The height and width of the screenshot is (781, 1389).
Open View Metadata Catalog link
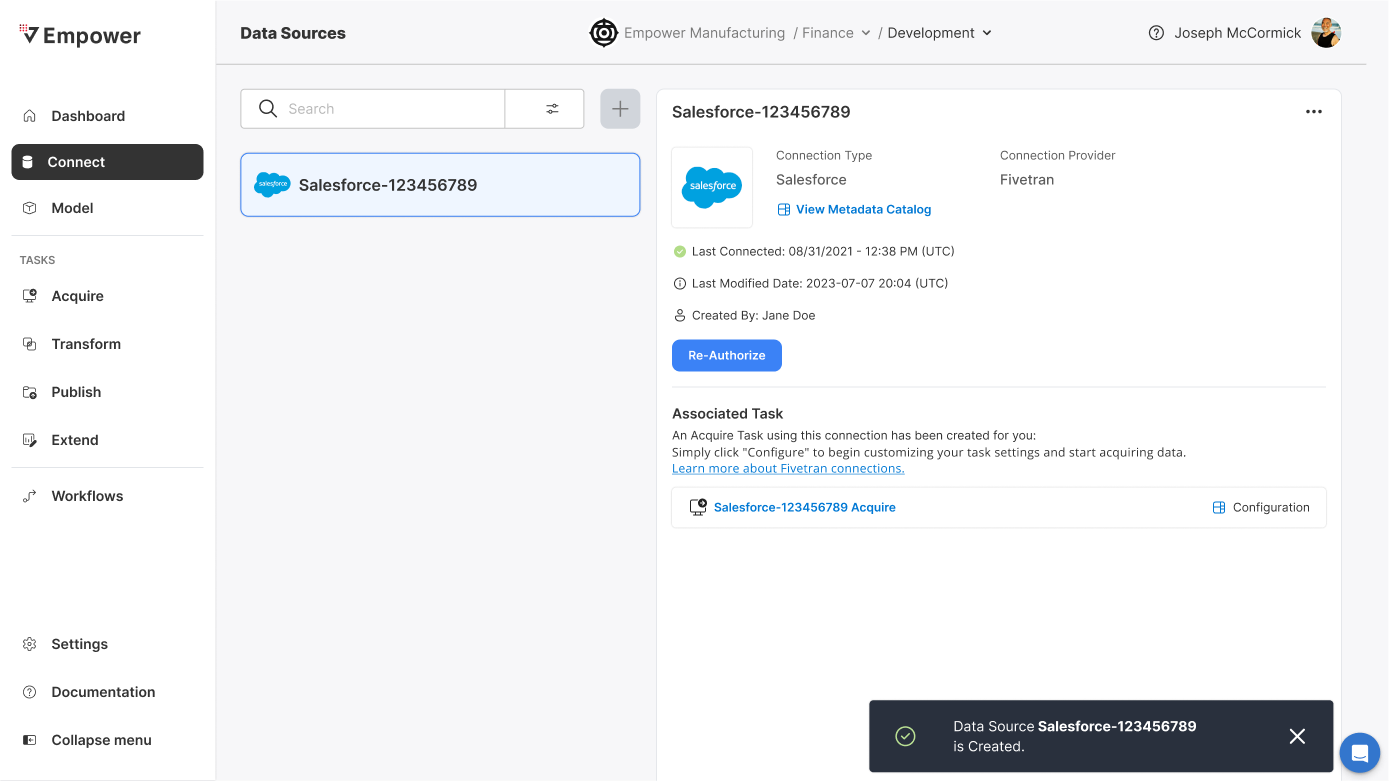(x=863, y=209)
